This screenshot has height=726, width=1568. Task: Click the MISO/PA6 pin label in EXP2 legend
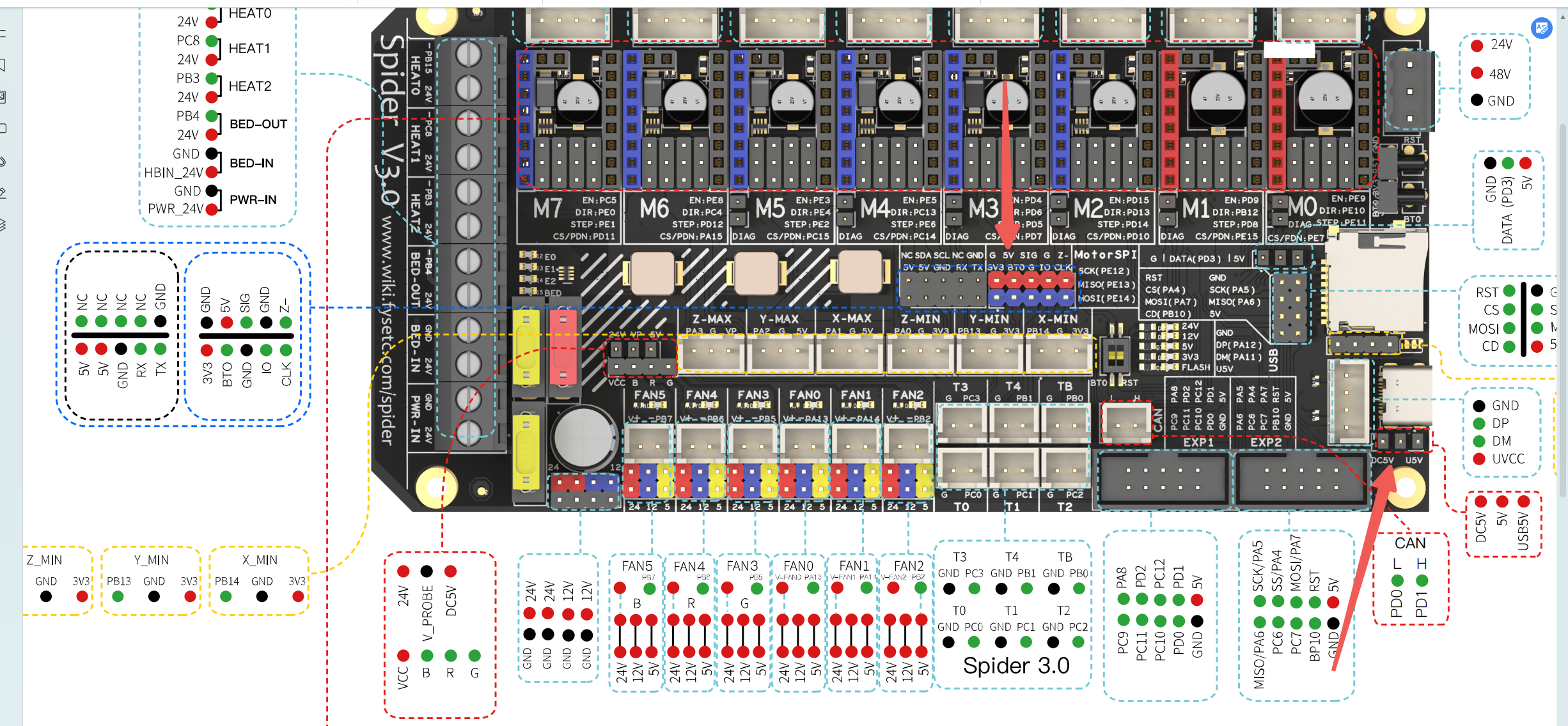coord(1259,660)
